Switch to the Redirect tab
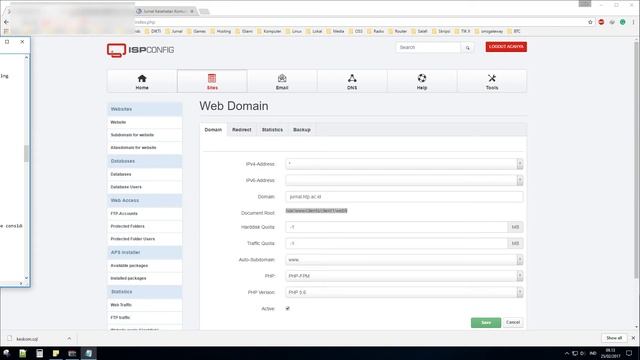The height and width of the screenshot is (360, 640). pos(242,130)
